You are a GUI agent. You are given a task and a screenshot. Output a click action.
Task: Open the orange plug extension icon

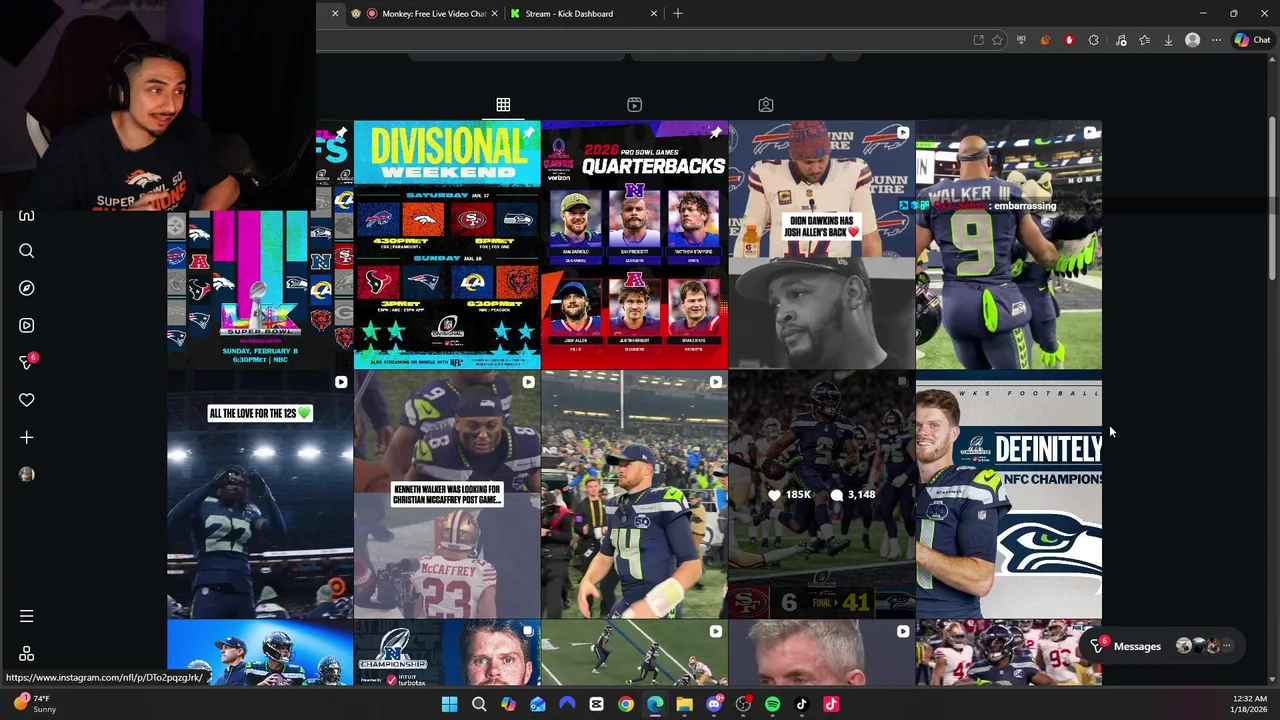click(x=1045, y=40)
